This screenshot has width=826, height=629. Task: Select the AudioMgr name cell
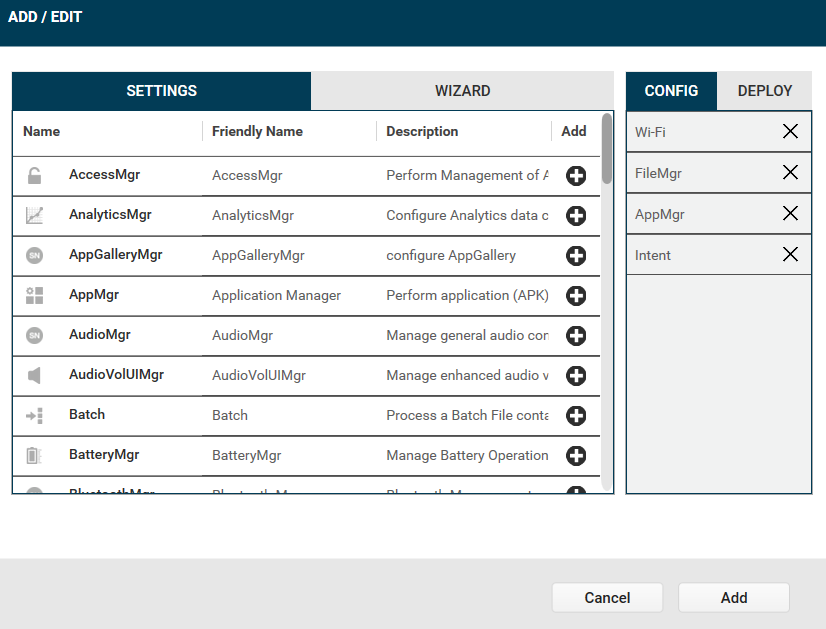point(100,335)
